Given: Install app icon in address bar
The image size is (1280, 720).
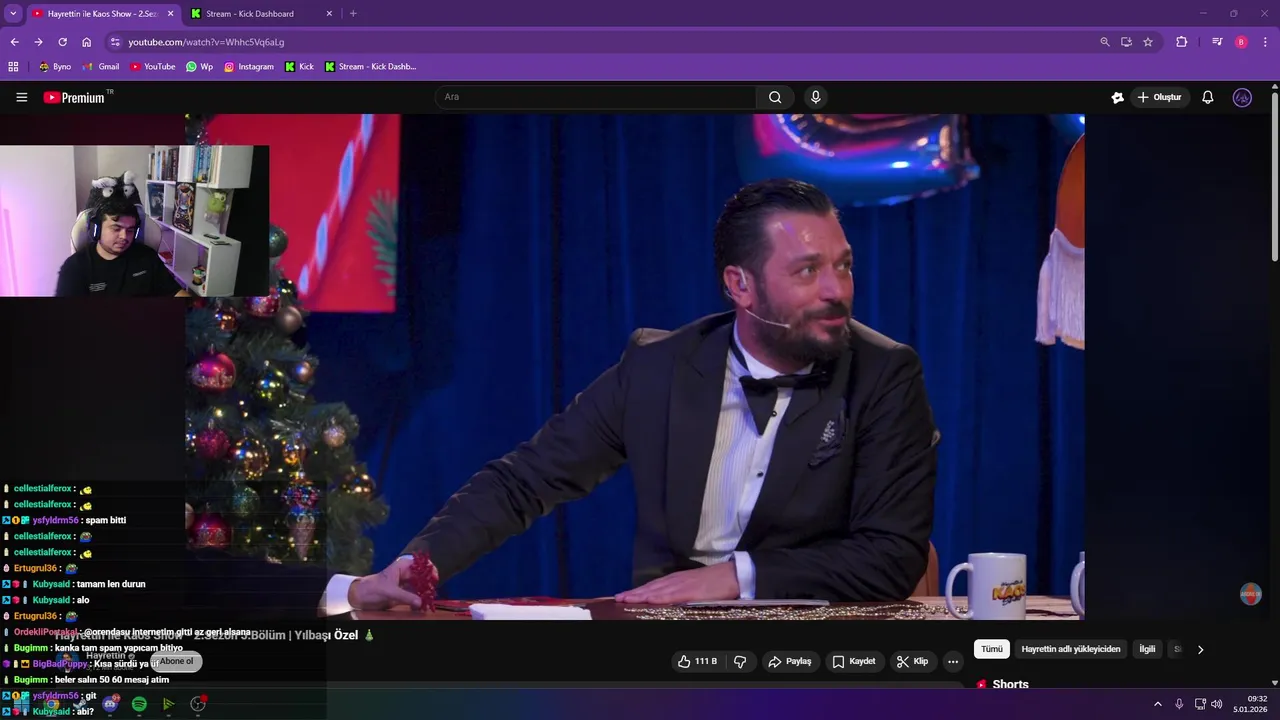Looking at the screenshot, I should [1126, 42].
